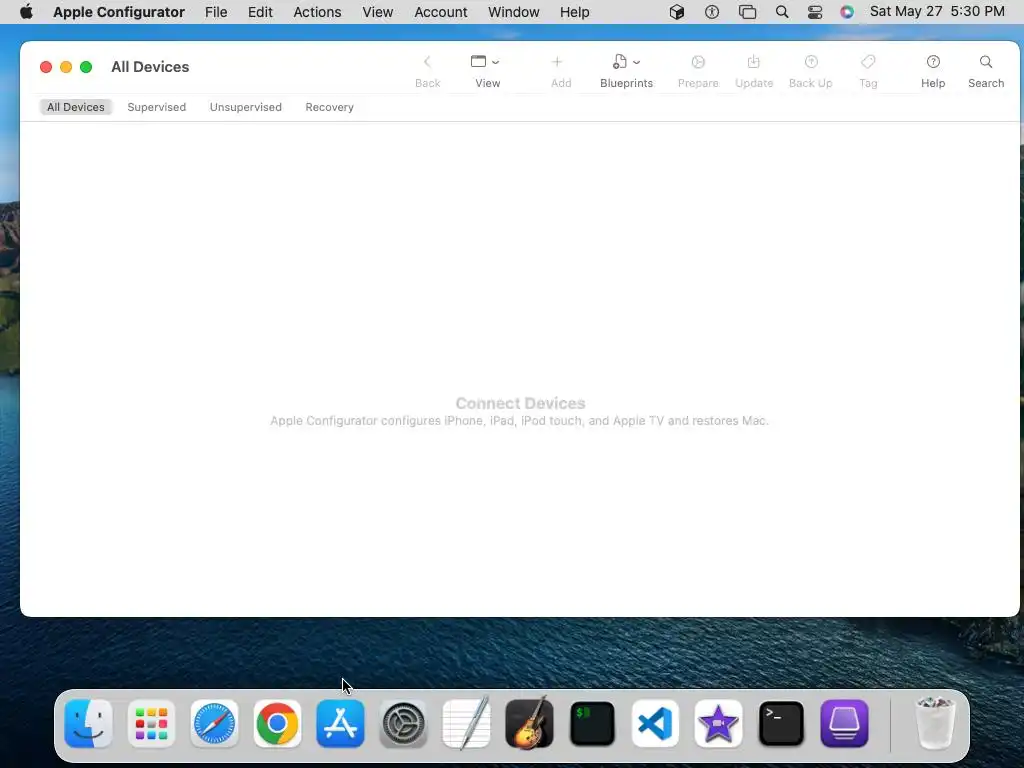Open the Actions menu

click(317, 12)
